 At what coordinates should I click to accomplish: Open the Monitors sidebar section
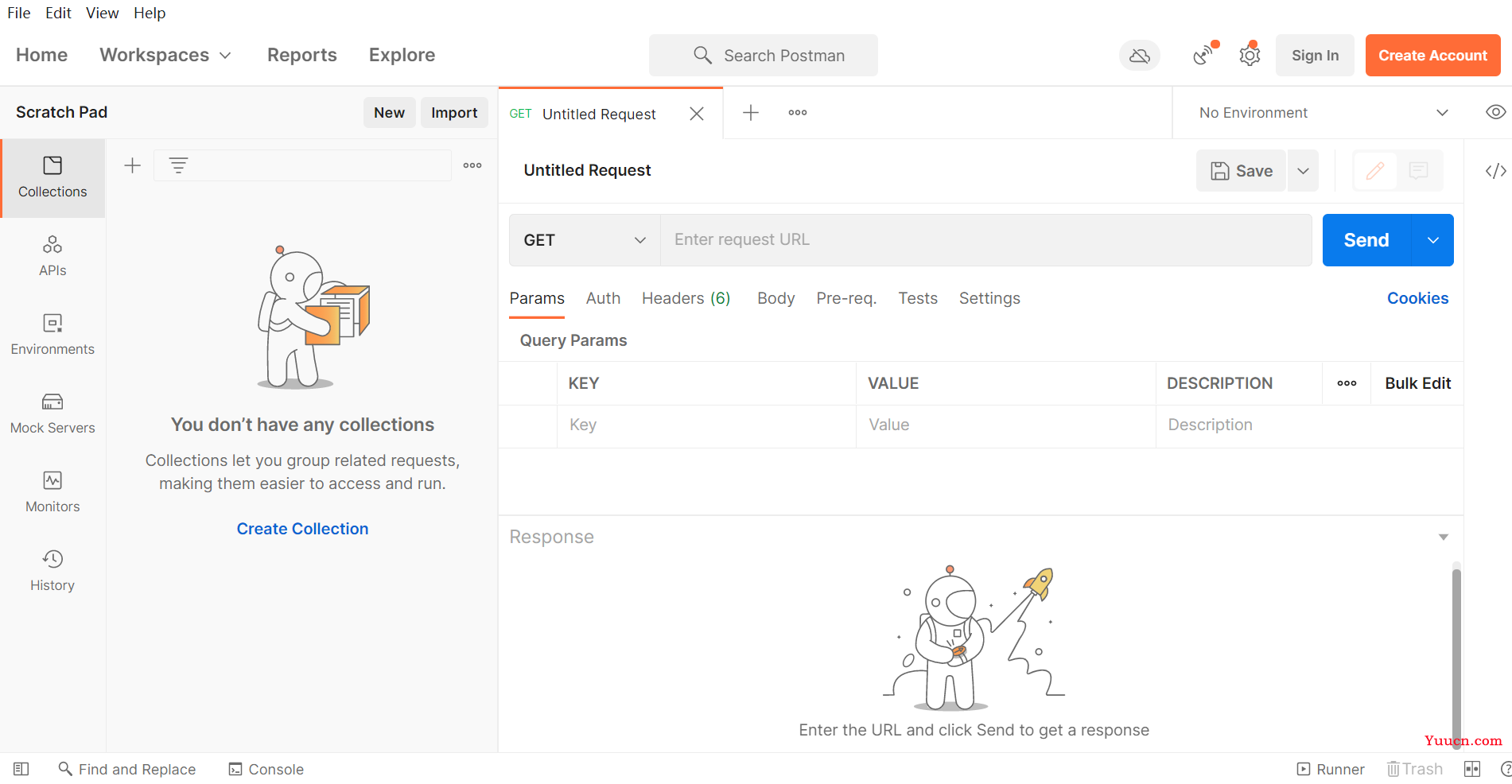[52, 492]
